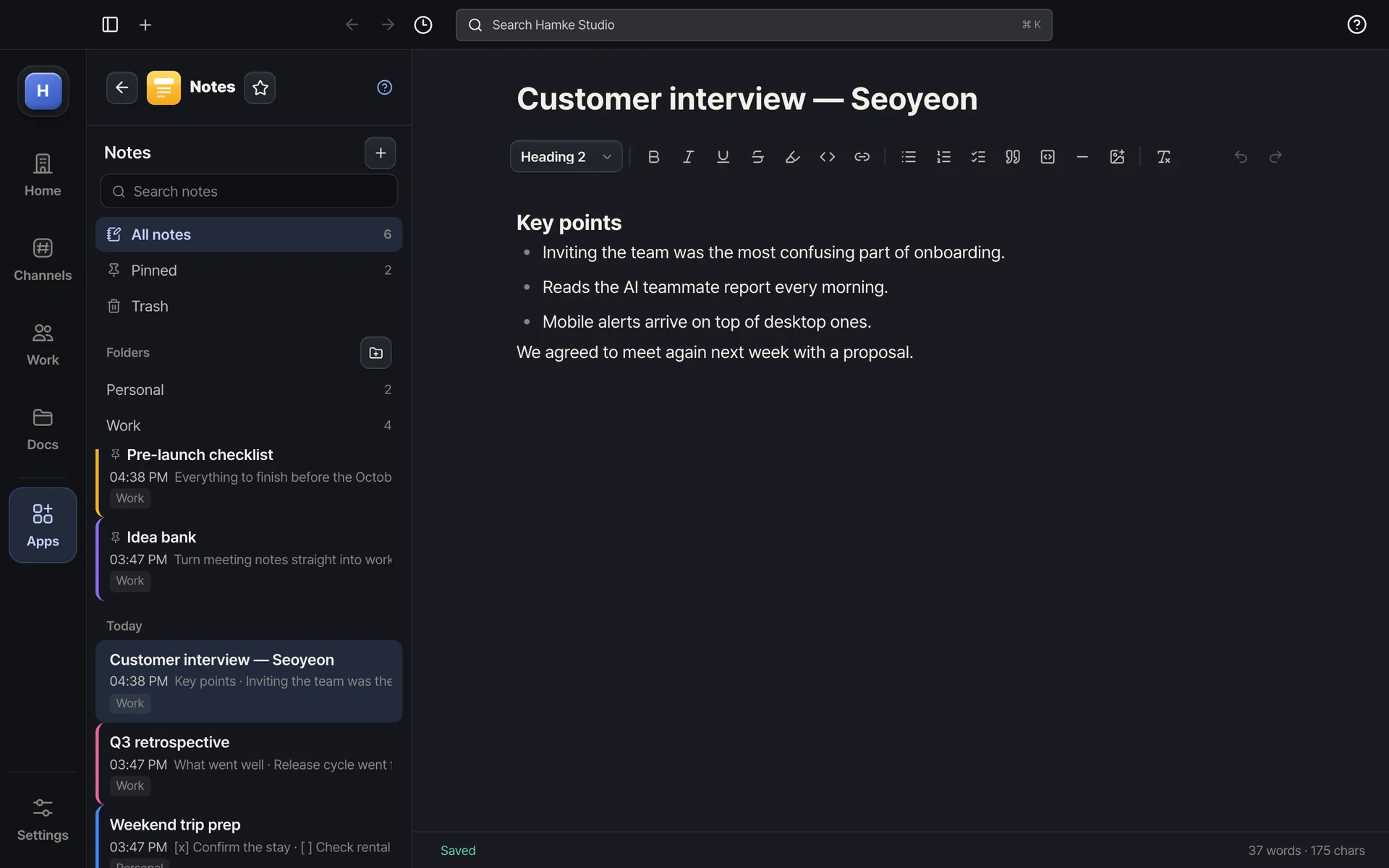This screenshot has height=868, width=1389.
Task: Insert a link
Action: tap(862, 157)
